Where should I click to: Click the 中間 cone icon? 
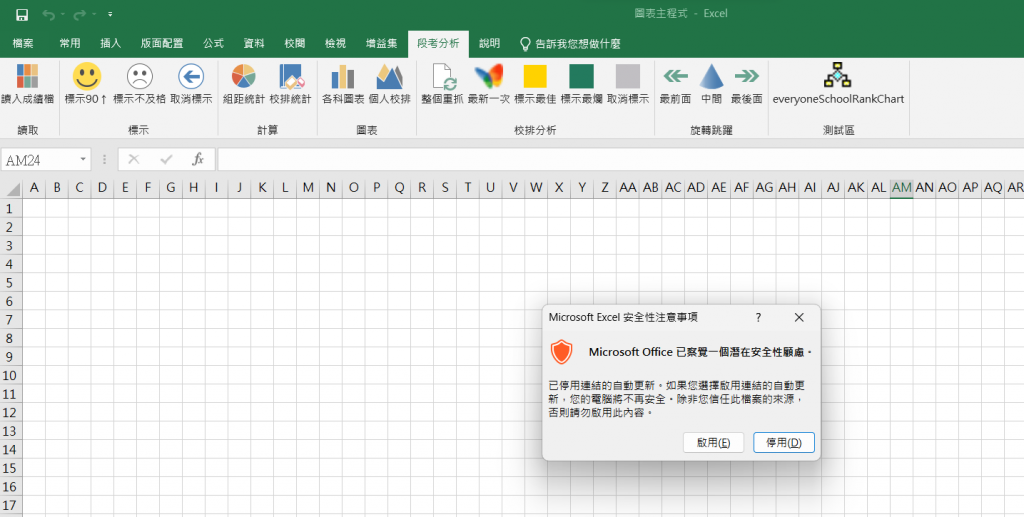tap(711, 76)
